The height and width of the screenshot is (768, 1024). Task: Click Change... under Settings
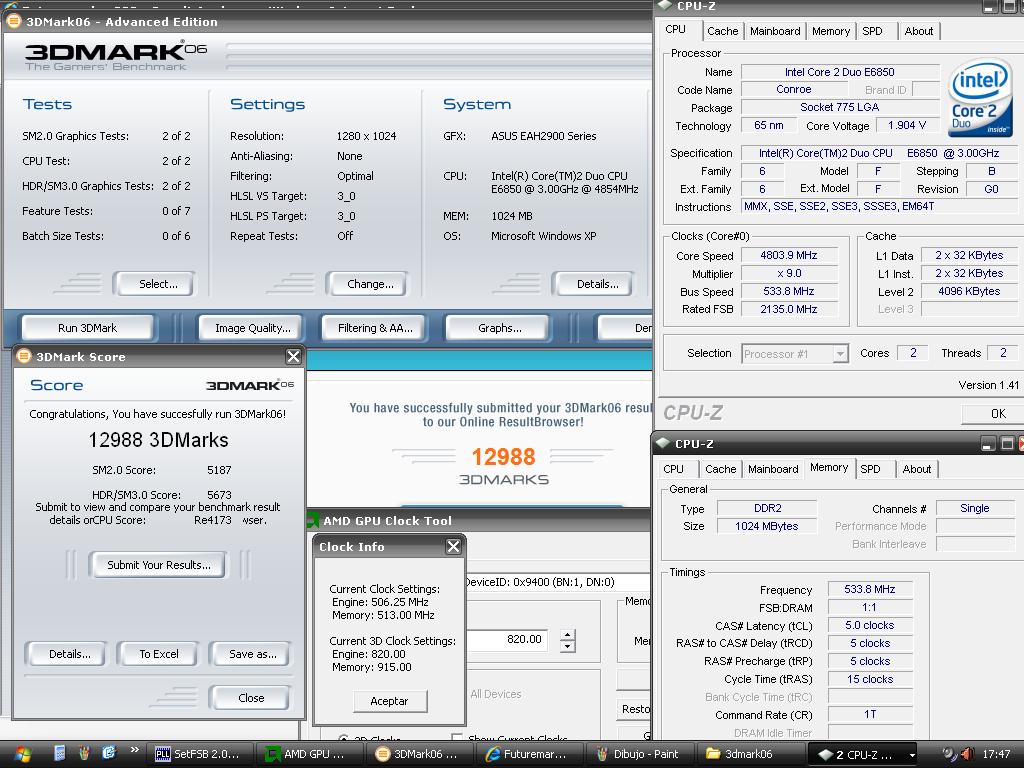click(x=367, y=284)
